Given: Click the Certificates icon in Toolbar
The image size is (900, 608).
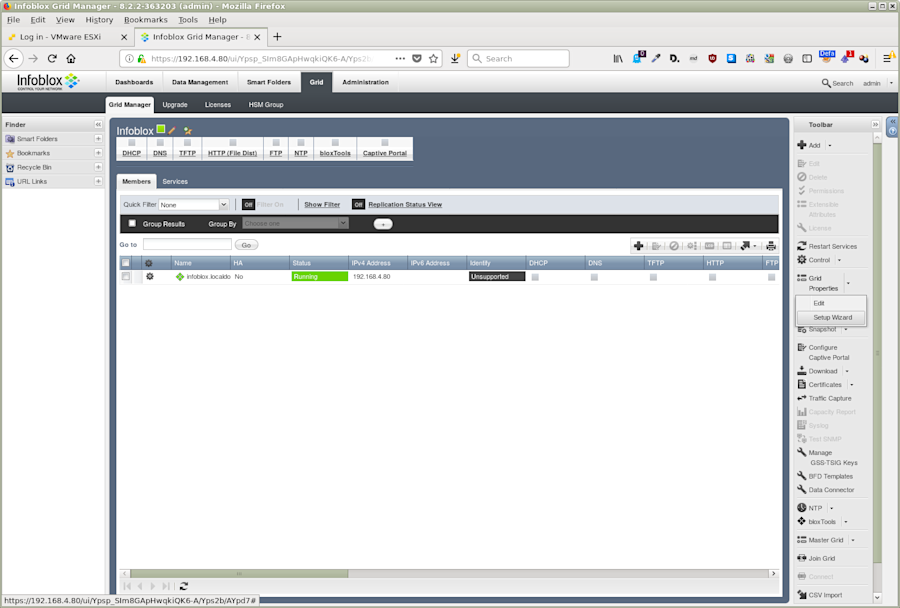Looking at the screenshot, I should (801, 384).
